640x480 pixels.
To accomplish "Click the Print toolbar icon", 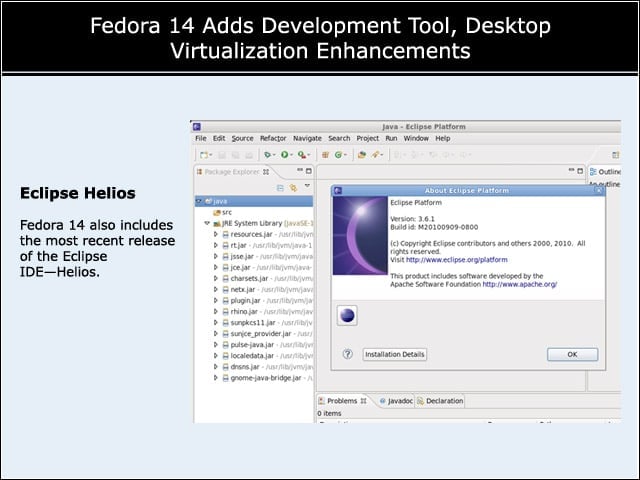I will tap(249, 155).
